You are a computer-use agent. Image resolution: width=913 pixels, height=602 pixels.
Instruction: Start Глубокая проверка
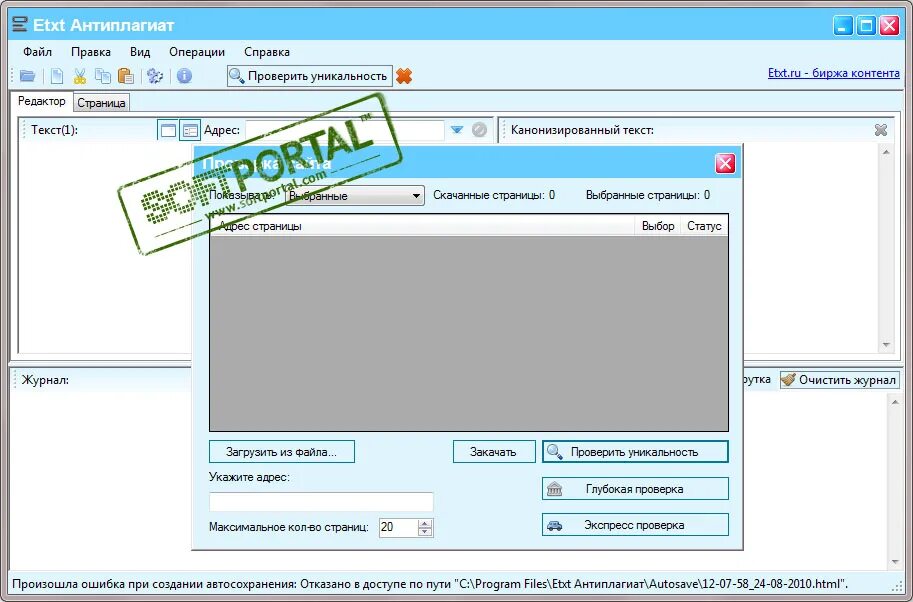[x=635, y=489]
